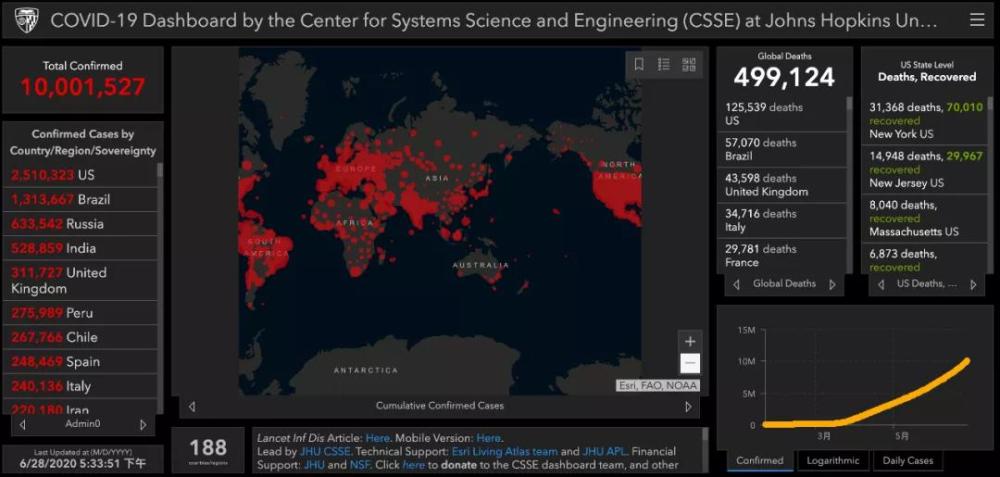Previous arrow next to Global Deaths label

coord(737,284)
